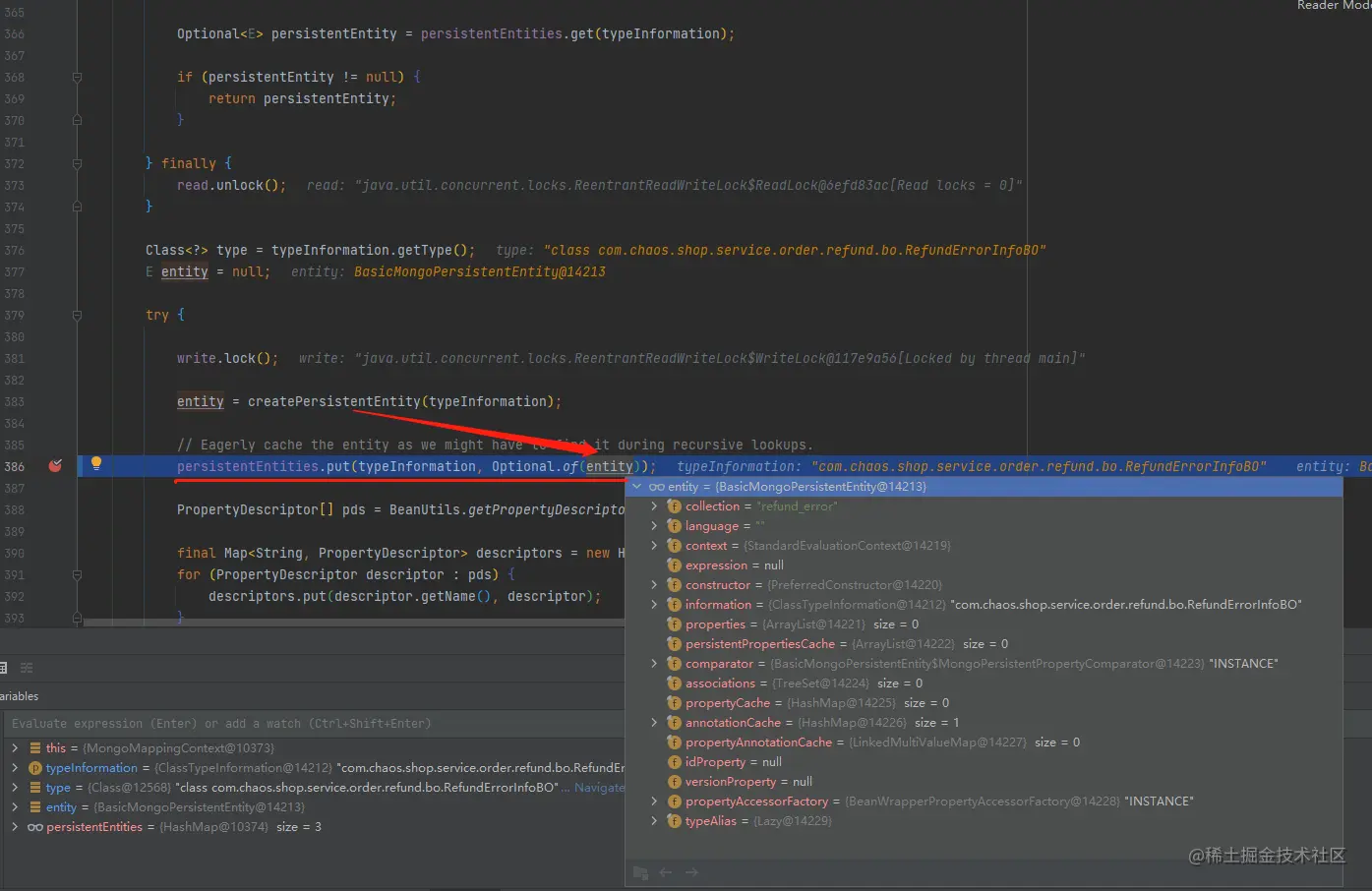Click the field icon beside associations
Image resolution: width=1372 pixels, height=891 pixels.
click(674, 683)
